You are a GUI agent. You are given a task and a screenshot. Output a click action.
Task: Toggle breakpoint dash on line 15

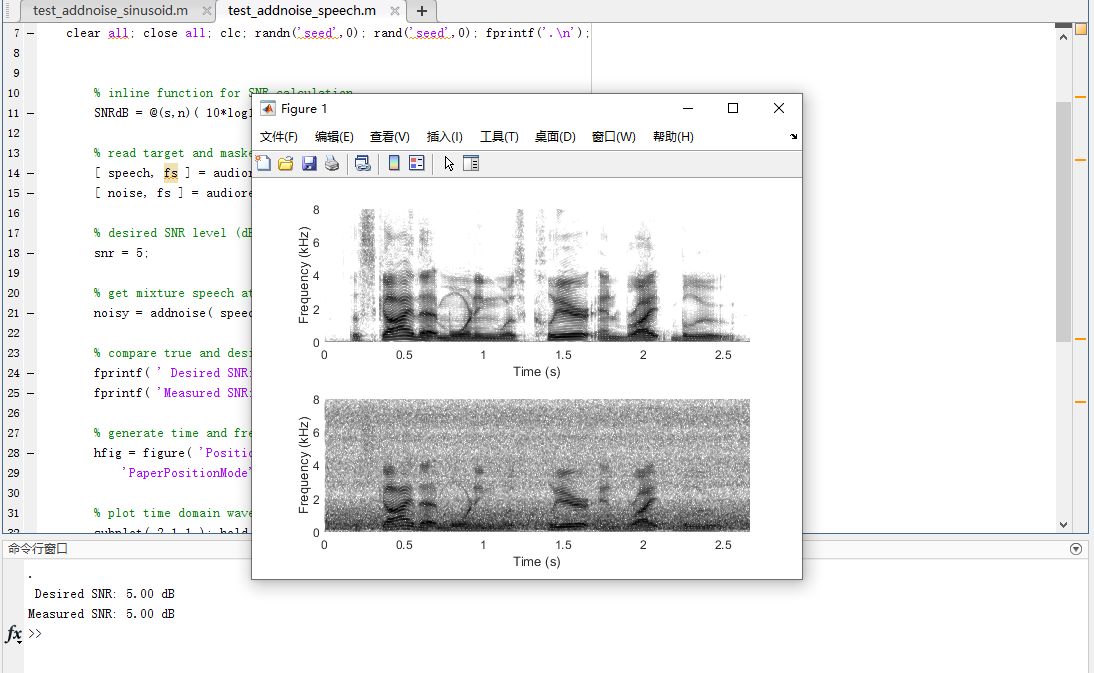31,193
